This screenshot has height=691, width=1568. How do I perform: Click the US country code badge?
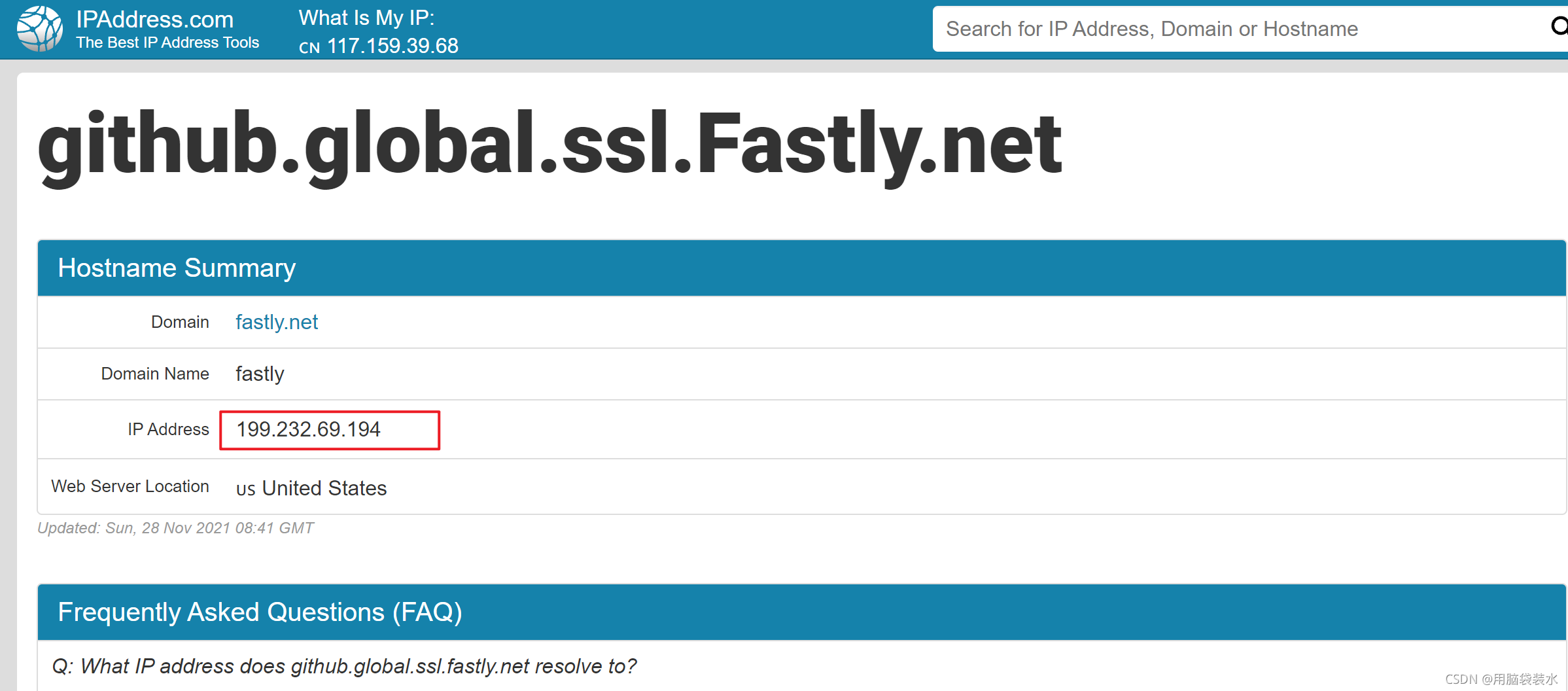(245, 489)
